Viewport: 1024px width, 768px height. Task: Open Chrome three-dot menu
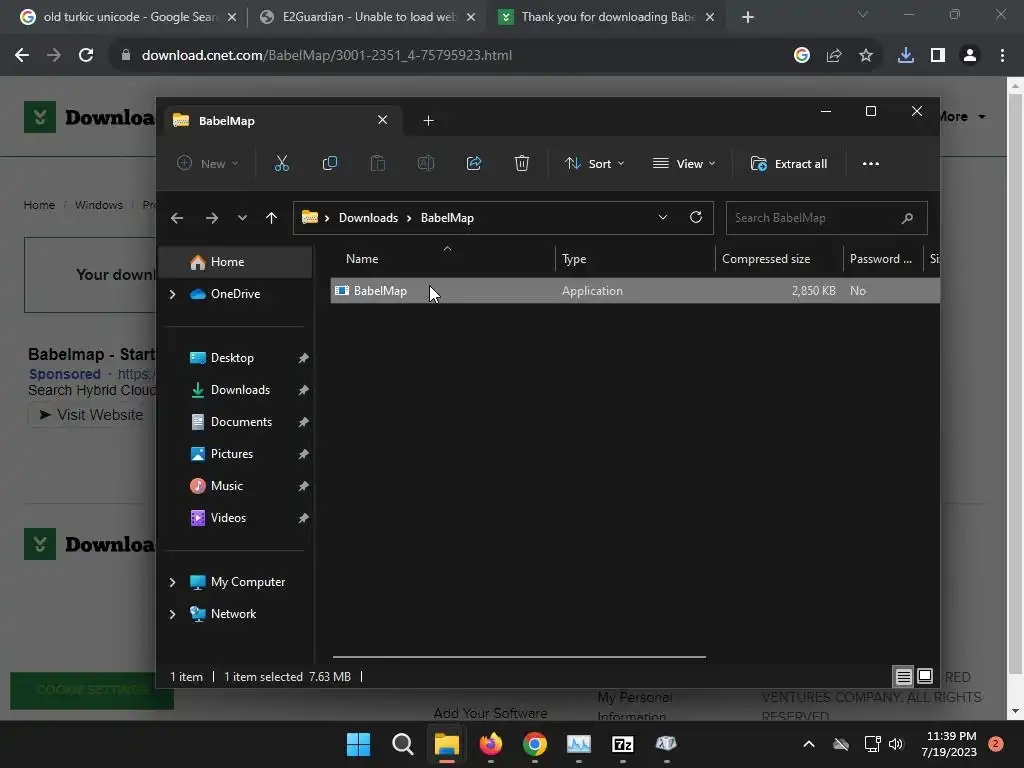(1002, 56)
